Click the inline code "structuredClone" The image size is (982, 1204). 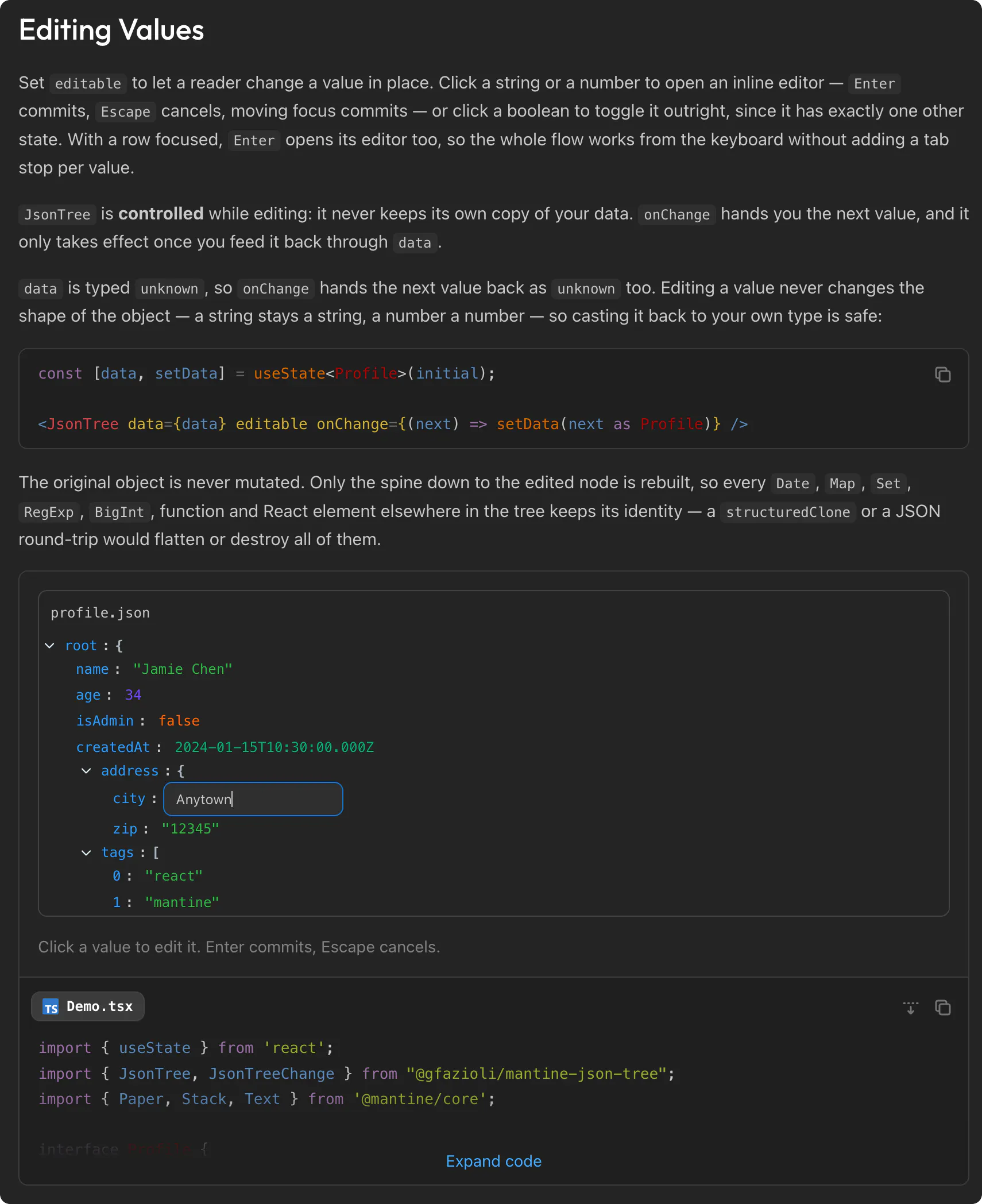pos(788,512)
